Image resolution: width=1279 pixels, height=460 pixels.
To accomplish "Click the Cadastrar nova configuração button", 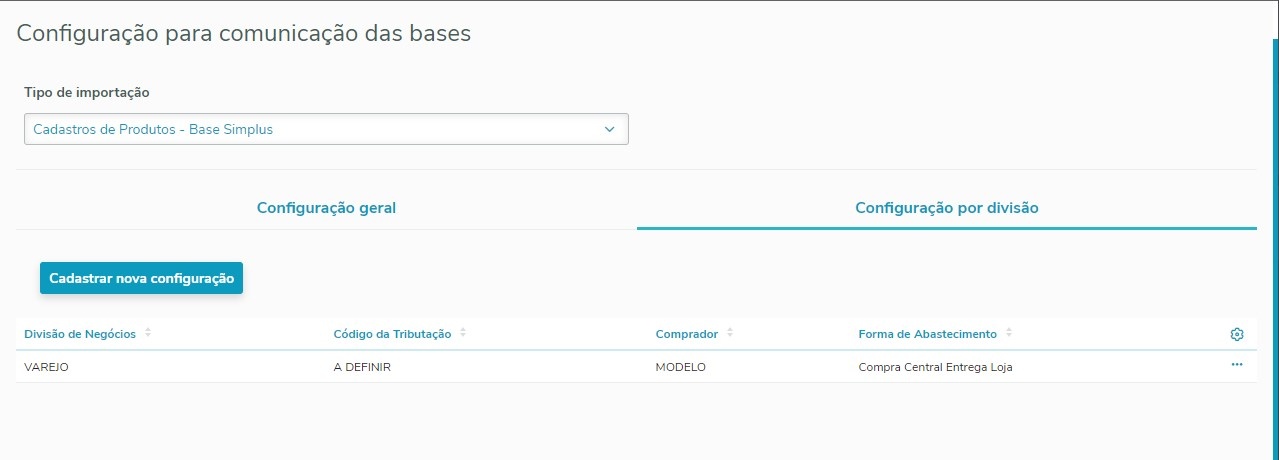I will click(141, 278).
